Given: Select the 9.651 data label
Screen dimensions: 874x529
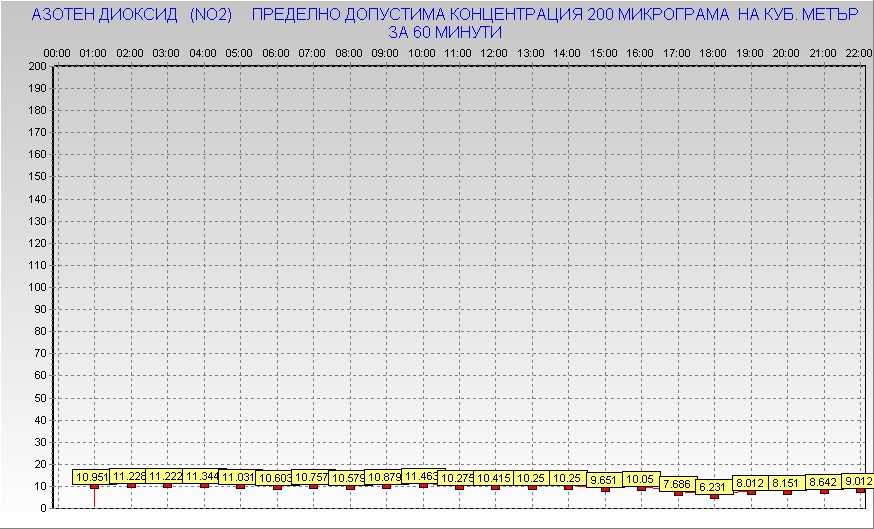Looking at the screenshot, I should [x=604, y=479].
